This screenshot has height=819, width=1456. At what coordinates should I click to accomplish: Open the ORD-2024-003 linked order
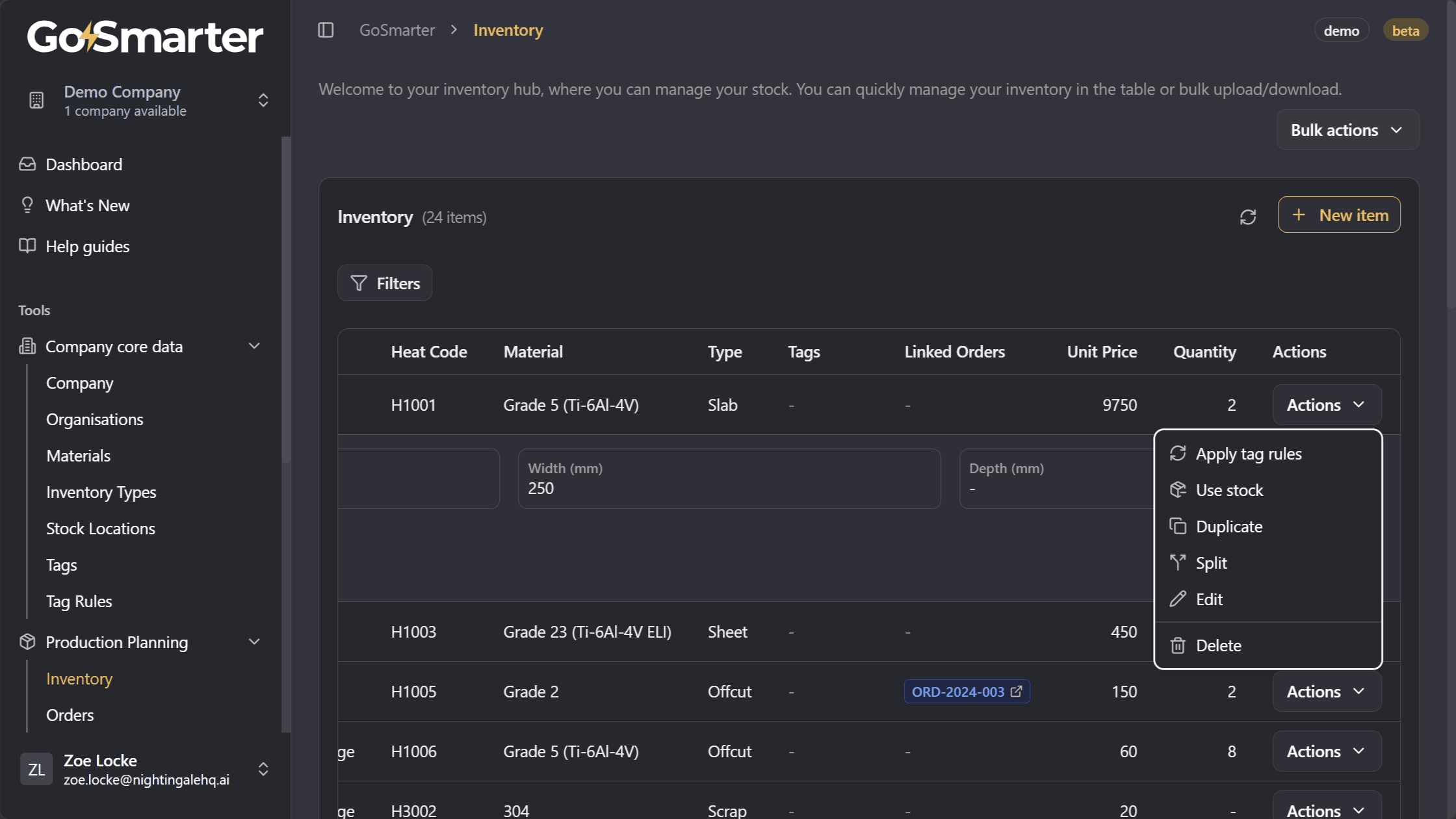click(x=967, y=691)
